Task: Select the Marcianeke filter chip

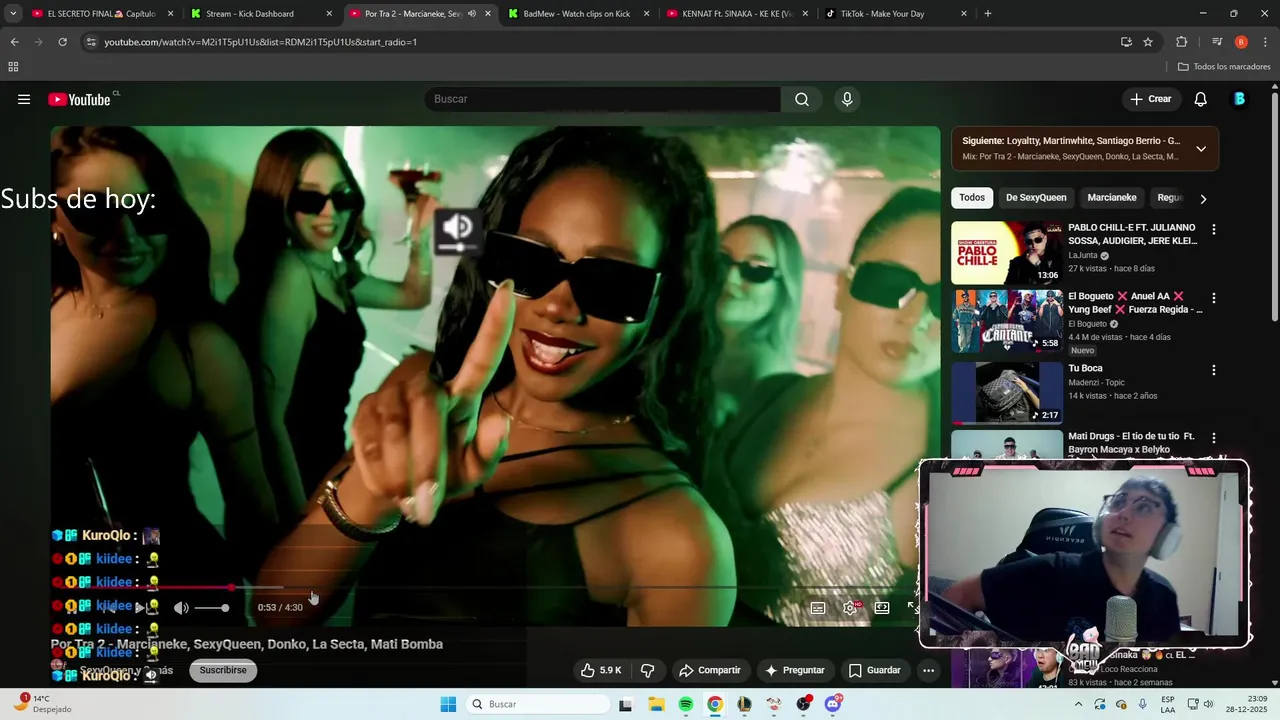Action: [1112, 198]
